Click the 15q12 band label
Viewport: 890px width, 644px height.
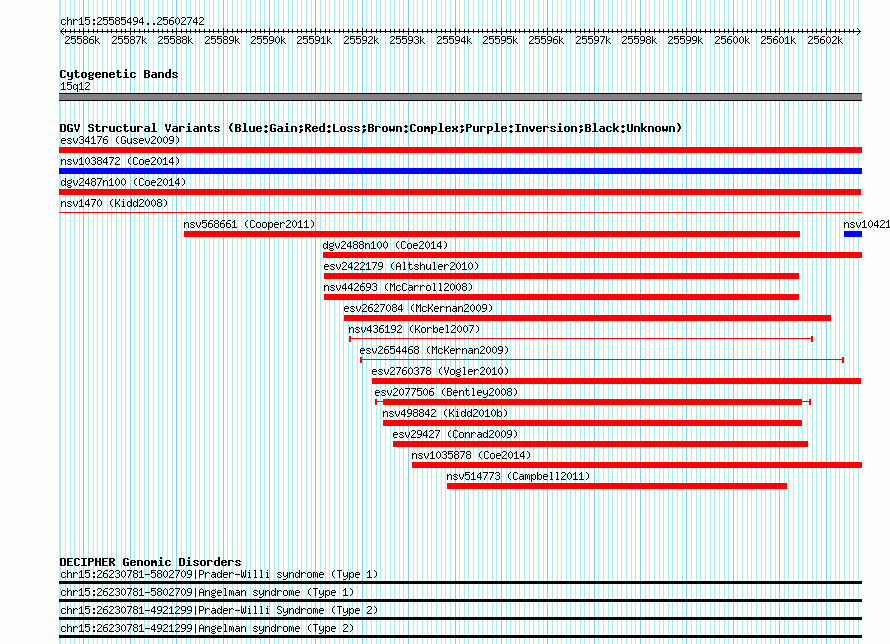tap(75, 86)
